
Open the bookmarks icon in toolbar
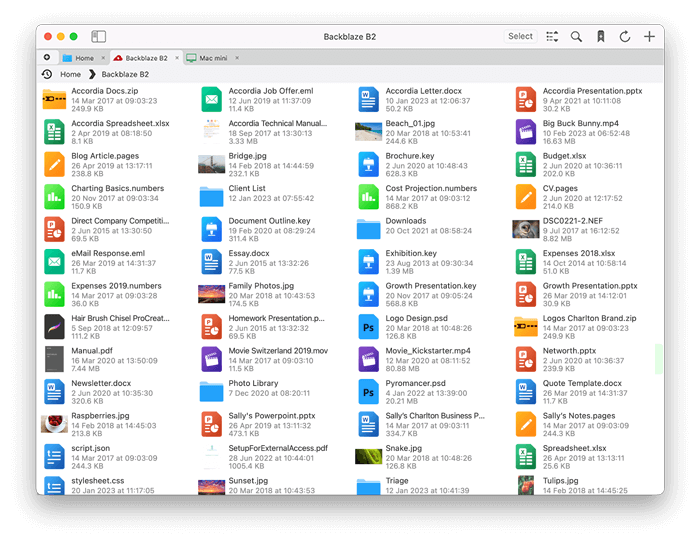601,37
